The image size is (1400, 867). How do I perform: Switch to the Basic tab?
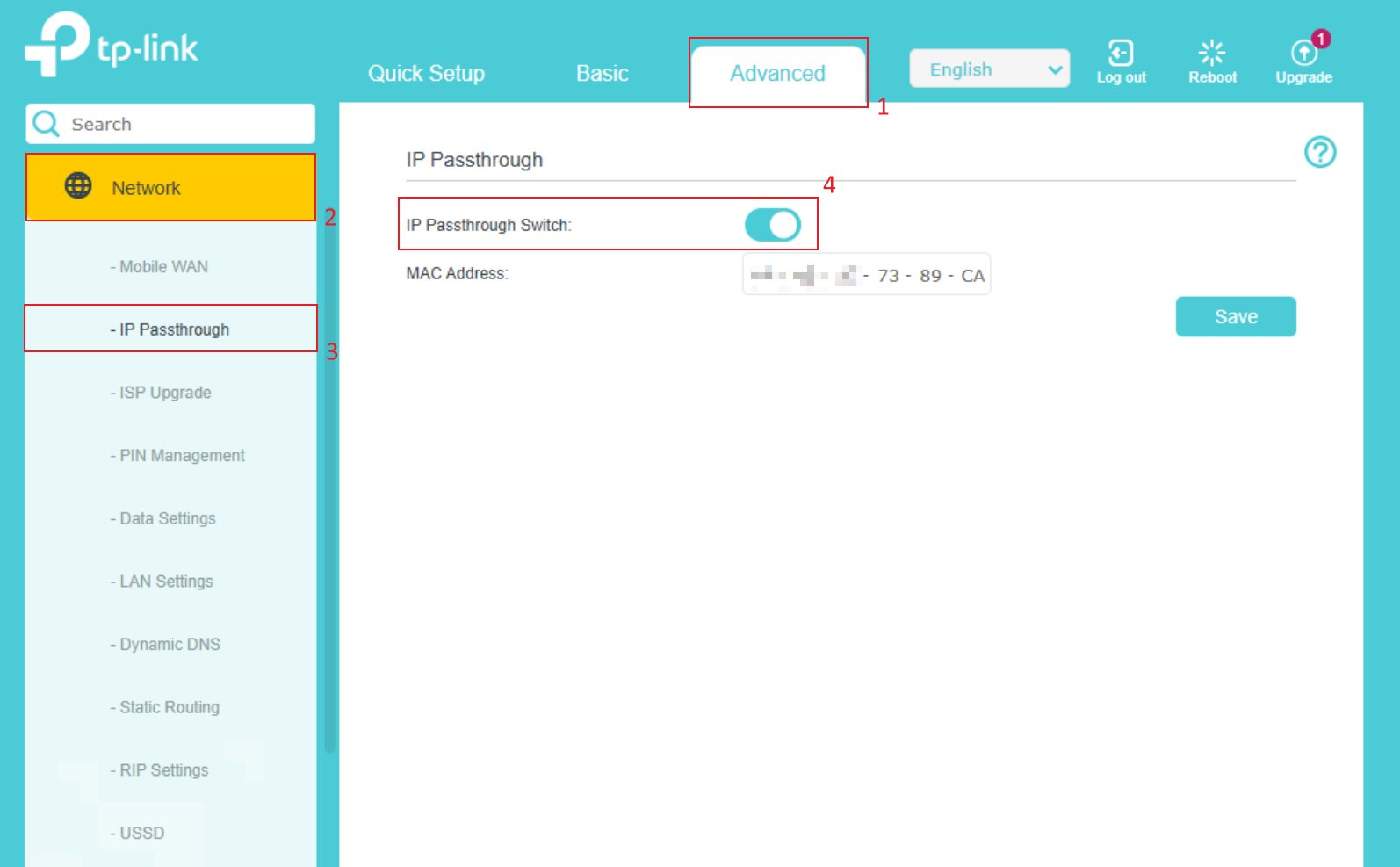(x=602, y=74)
